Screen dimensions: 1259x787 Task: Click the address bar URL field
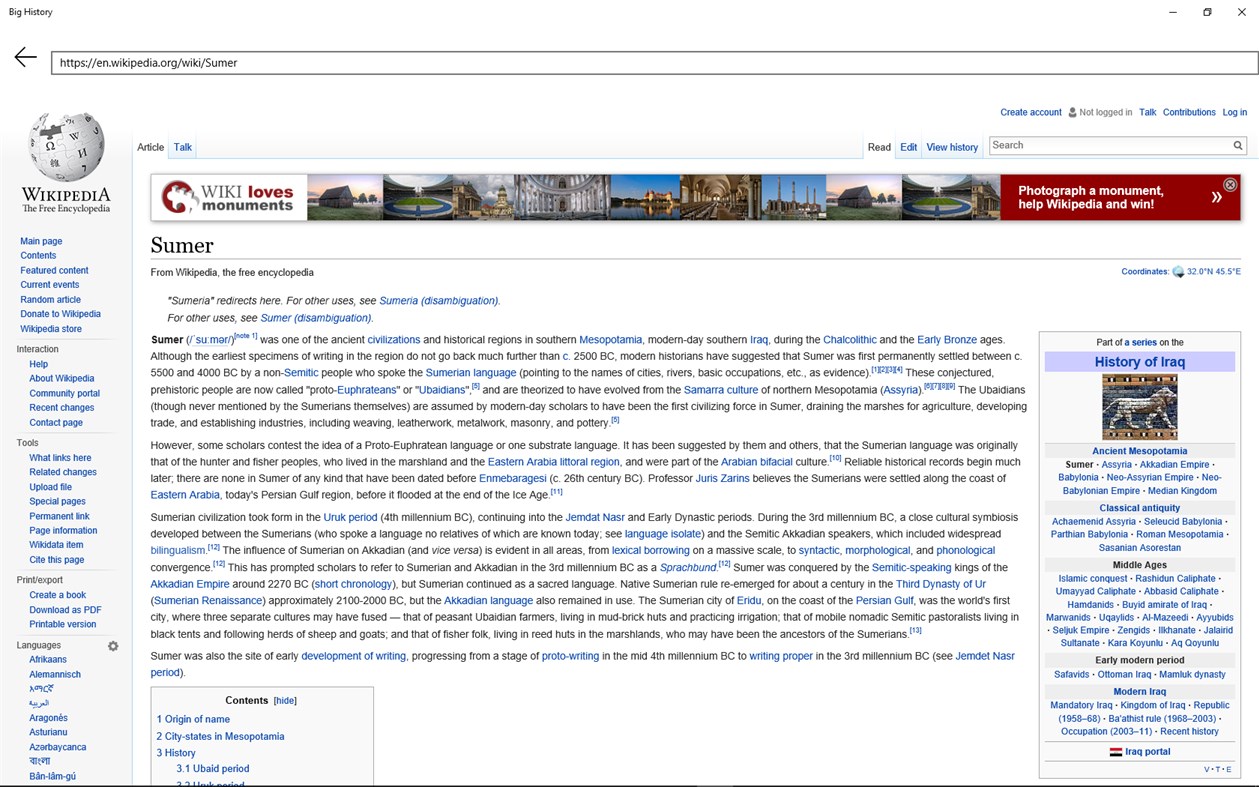654,63
